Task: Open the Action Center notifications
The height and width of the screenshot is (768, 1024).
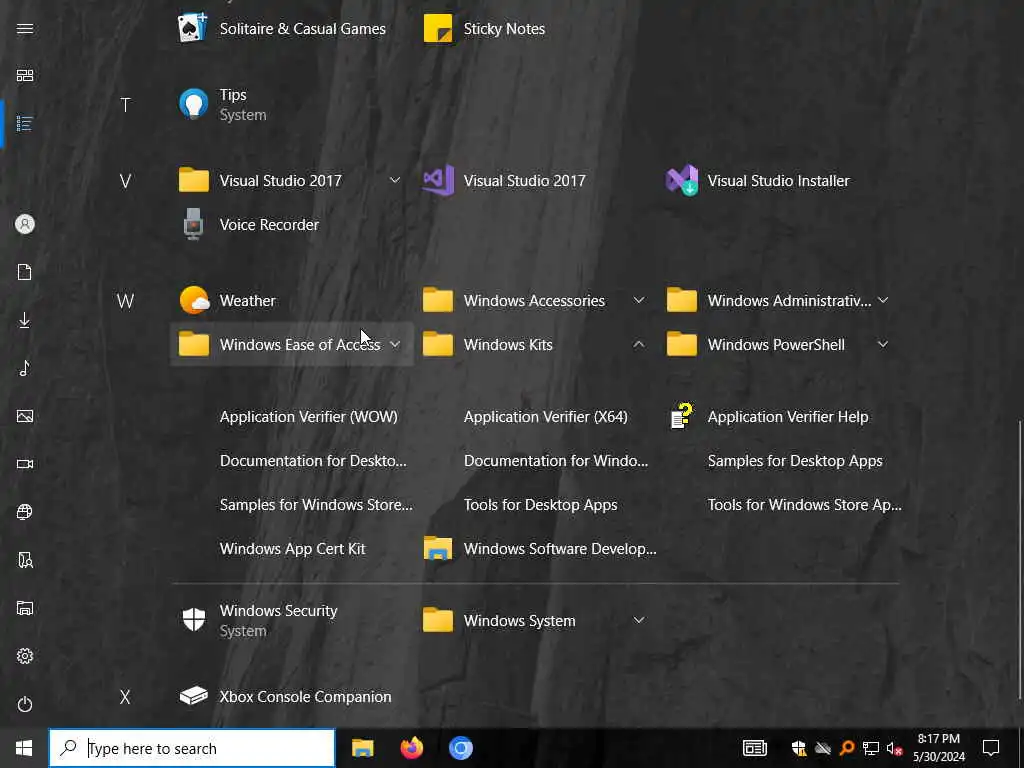Action: pos(991,748)
